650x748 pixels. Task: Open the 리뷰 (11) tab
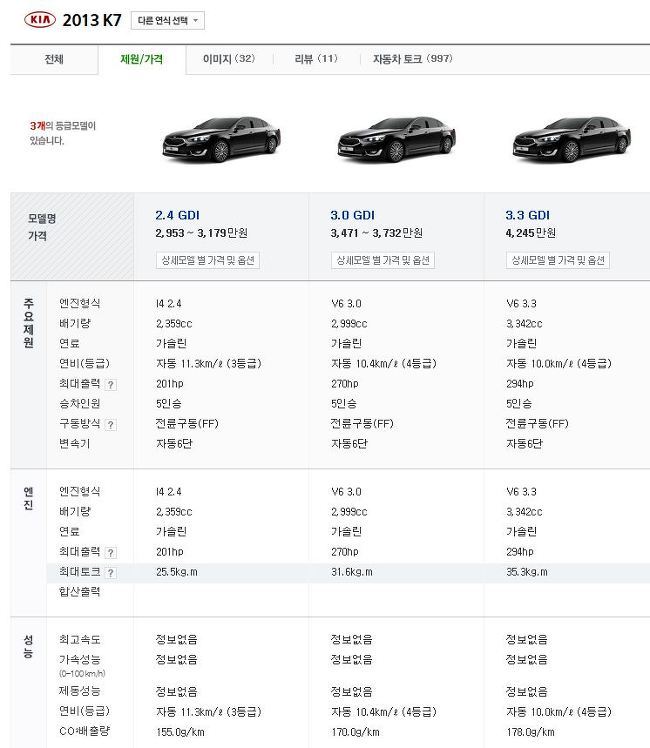(x=316, y=59)
